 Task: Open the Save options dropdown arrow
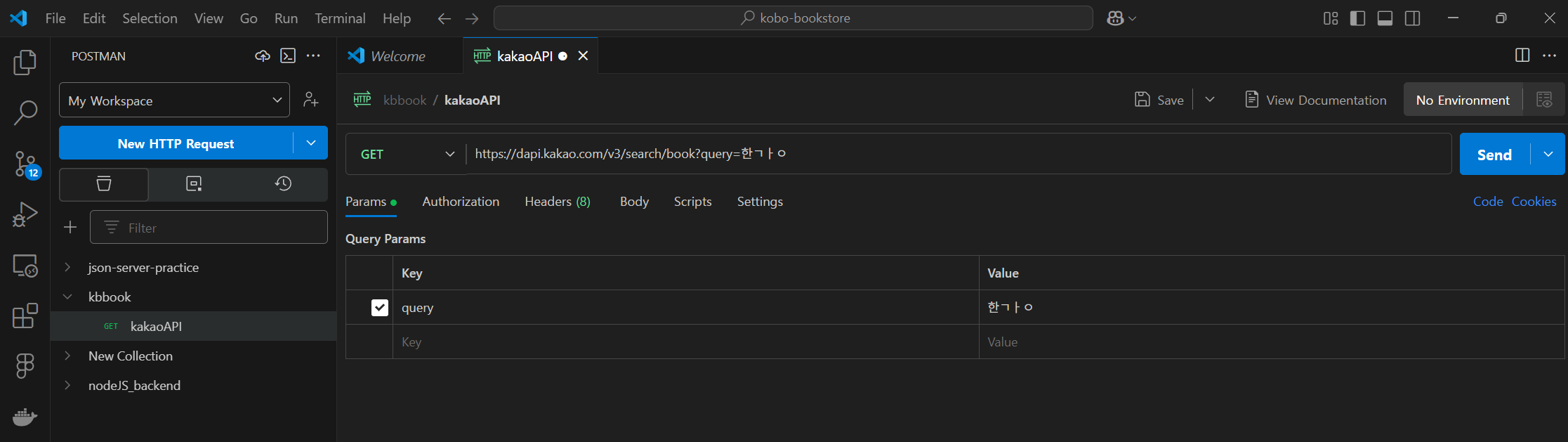click(x=1210, y=100)
